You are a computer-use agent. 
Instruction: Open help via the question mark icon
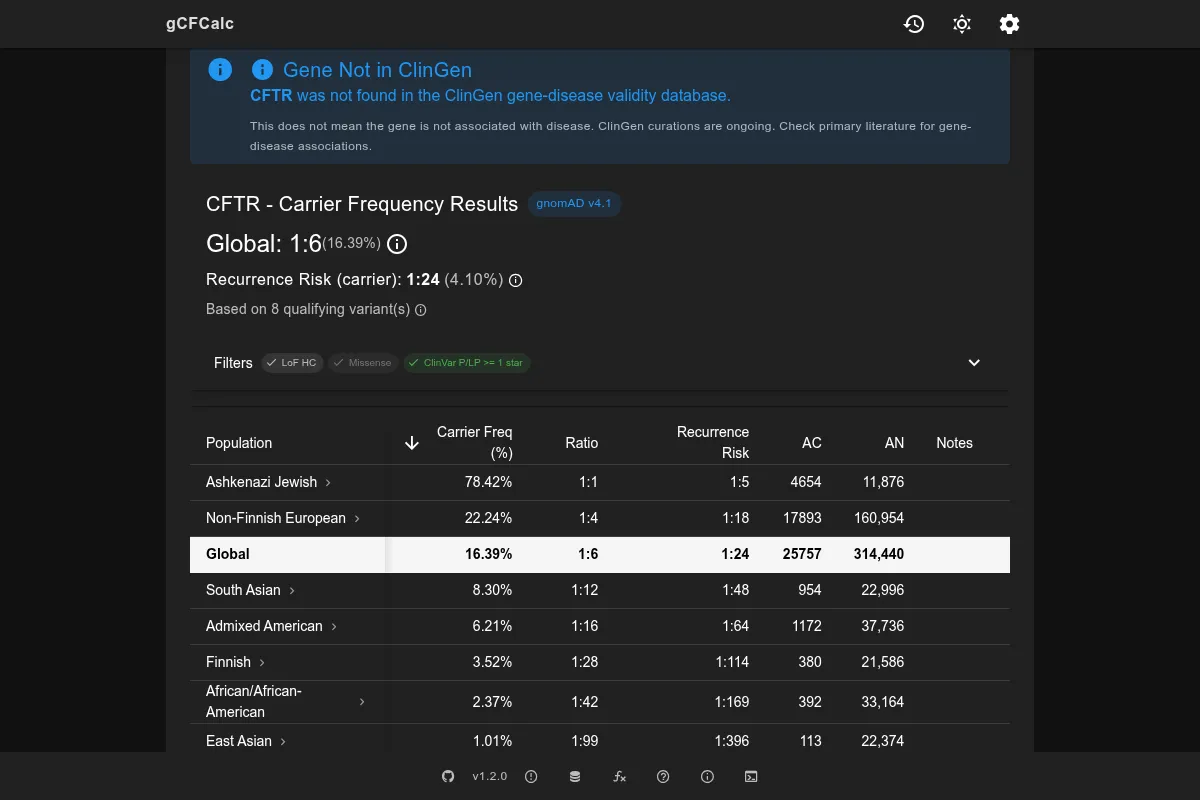pyautogui.click(x=663, y=776)
